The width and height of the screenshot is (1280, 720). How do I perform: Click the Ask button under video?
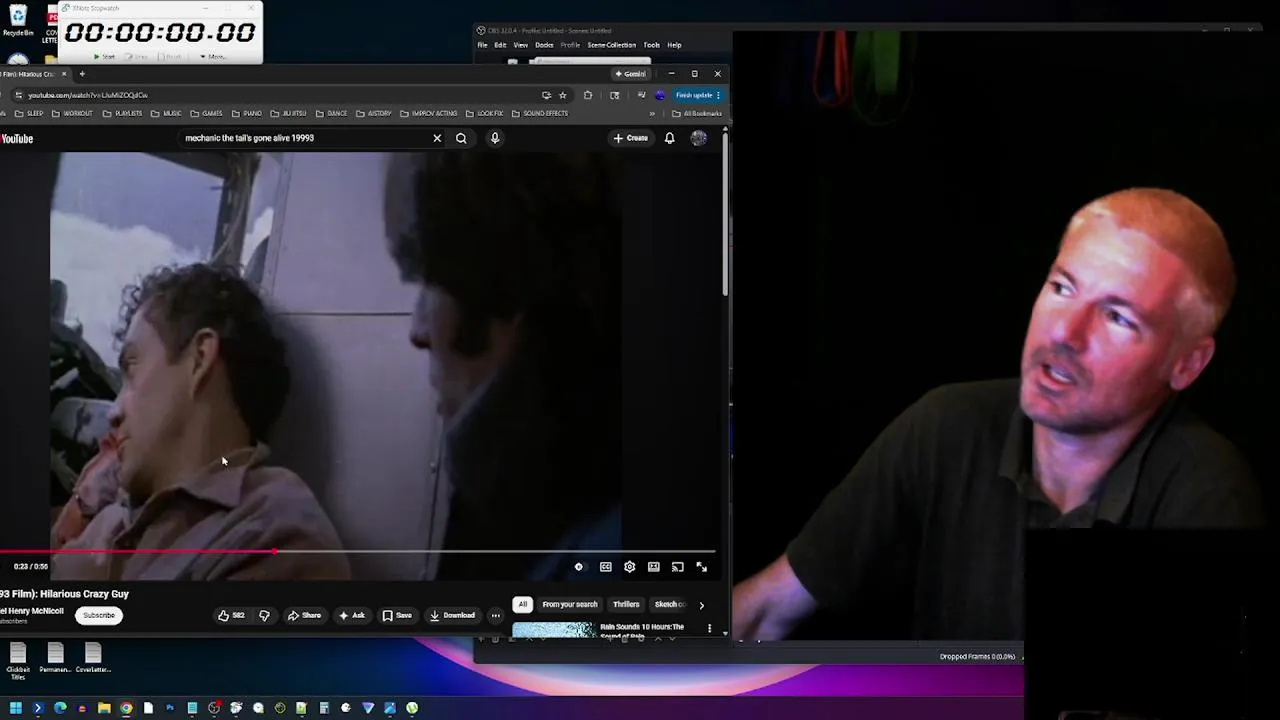pyautogui.click(x=351, y=615)
